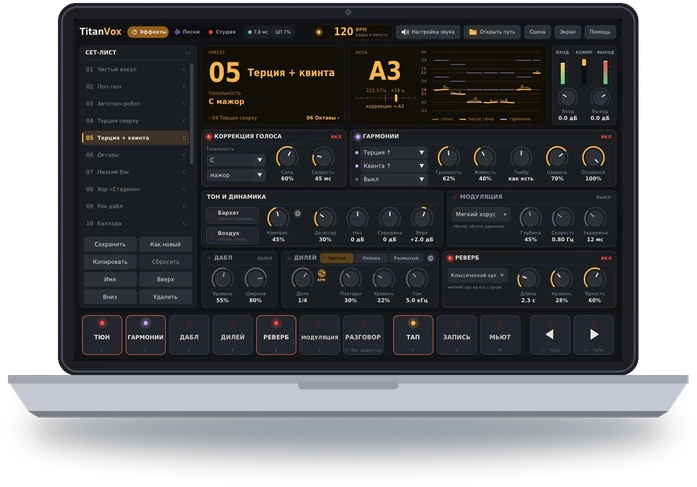Select the Плёнка delay type tab
Screen dimensions: 697x487
pyautogui.click(x=371, y=258)
